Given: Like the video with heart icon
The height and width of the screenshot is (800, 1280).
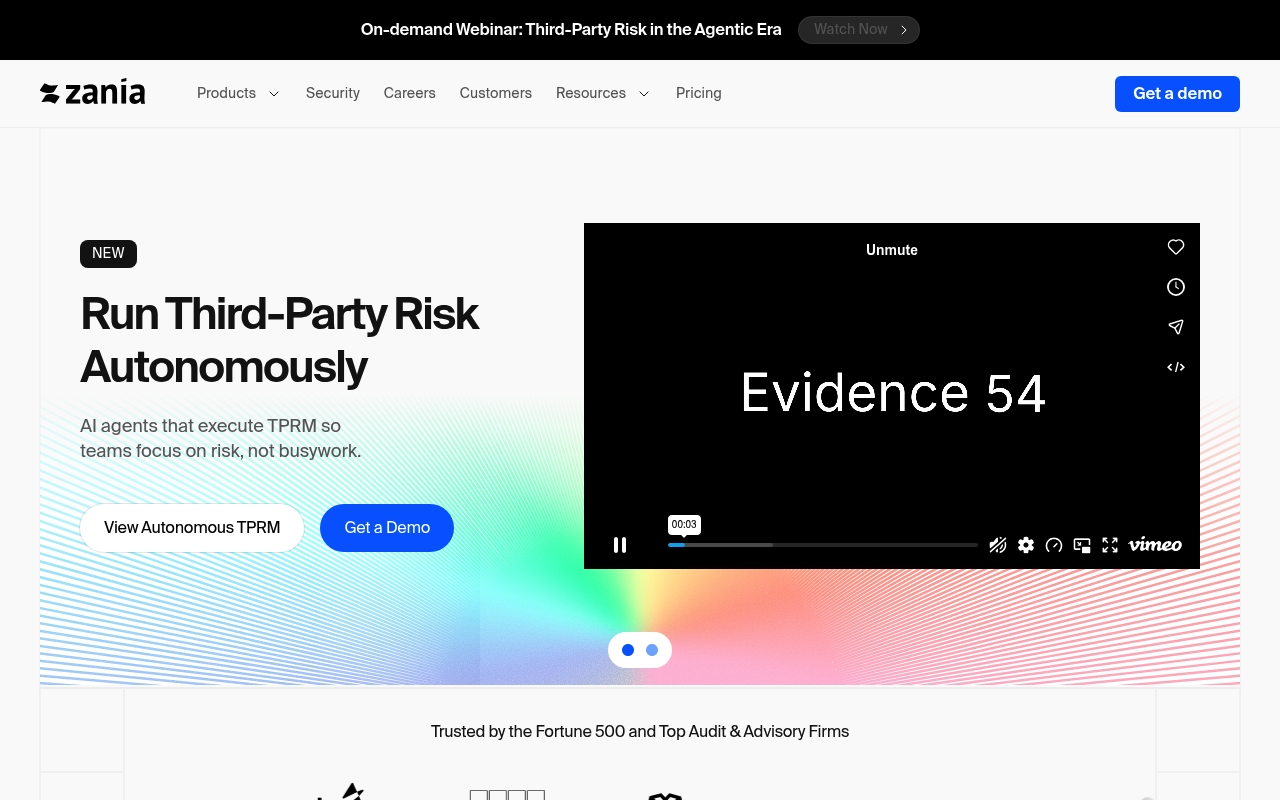Looking at the screenshot, I should click(1176, 247).
